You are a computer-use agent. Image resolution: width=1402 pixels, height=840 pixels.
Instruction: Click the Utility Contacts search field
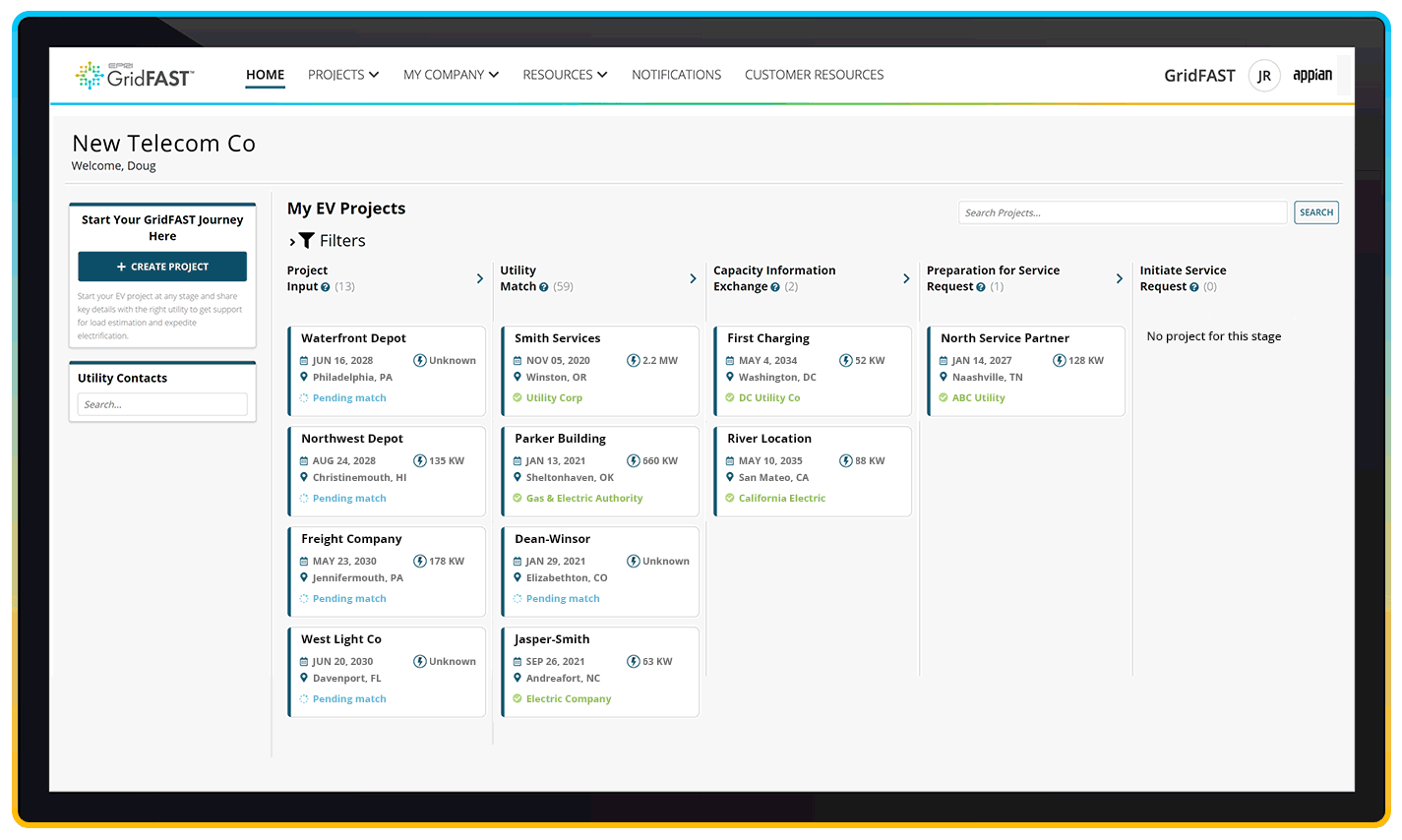162,404
